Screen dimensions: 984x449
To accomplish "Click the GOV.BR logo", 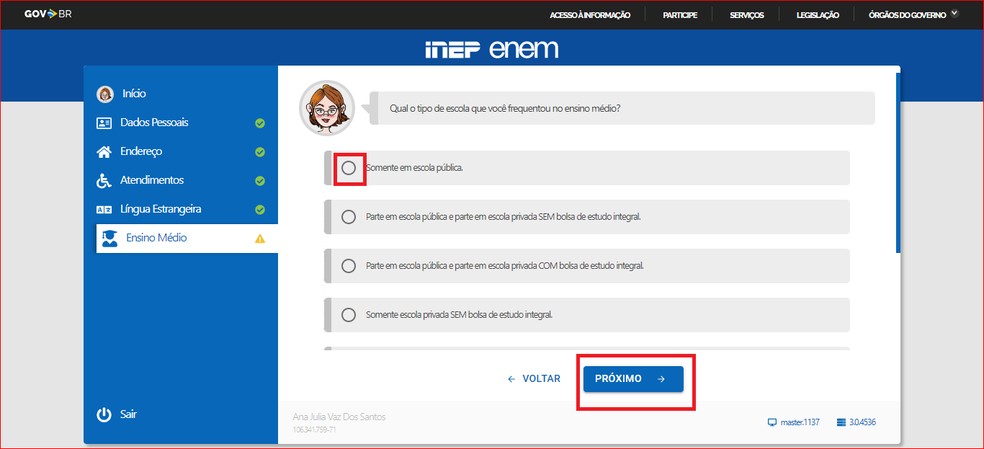I will click(x=48, y=14).
